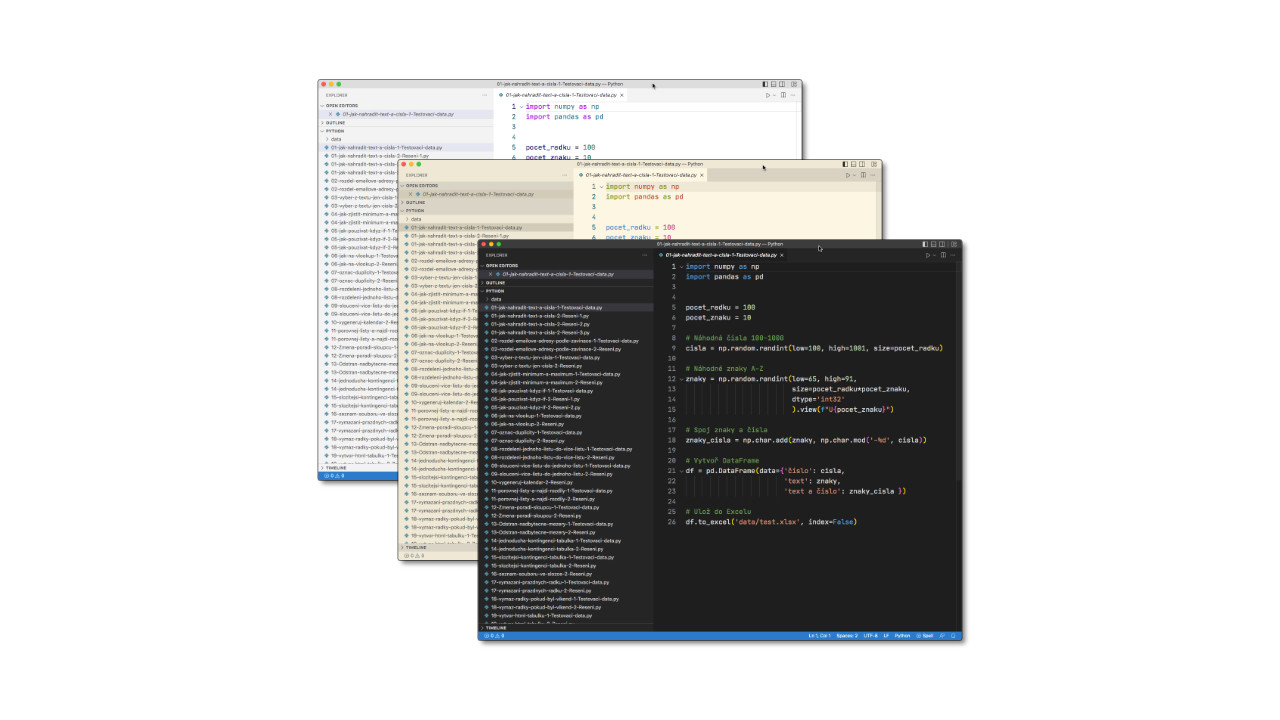Open Explorer more actions in dark window
Screen dimensions: 1280x720
pos(643,255)
